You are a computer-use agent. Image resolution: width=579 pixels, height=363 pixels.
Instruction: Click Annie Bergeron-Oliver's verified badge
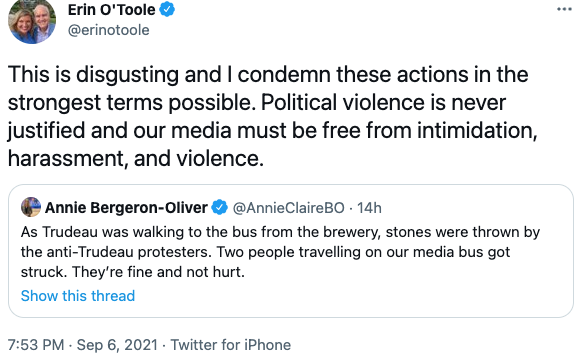pos(220,207)
